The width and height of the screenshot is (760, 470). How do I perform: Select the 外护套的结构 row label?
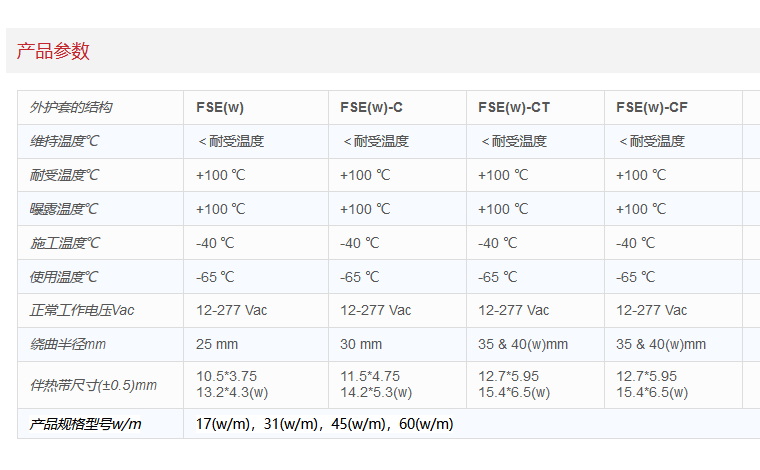[x=71, y=108]
